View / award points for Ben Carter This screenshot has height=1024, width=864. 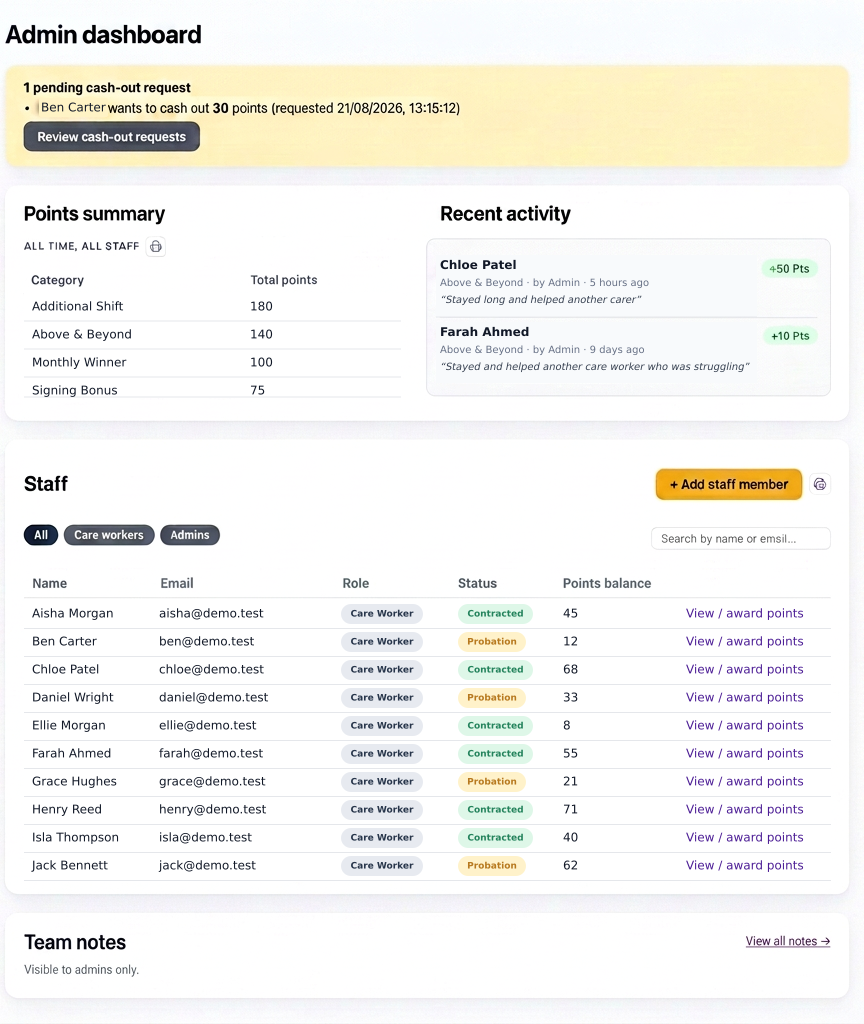[744, 641]
